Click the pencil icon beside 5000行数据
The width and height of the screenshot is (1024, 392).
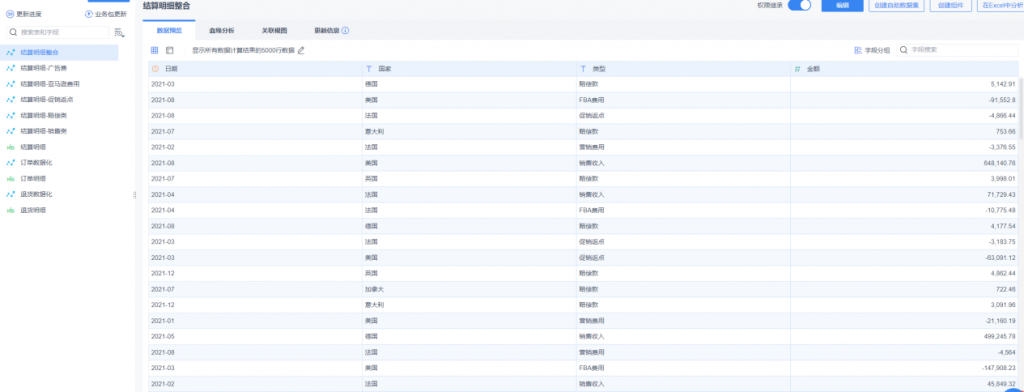[301, 50]
